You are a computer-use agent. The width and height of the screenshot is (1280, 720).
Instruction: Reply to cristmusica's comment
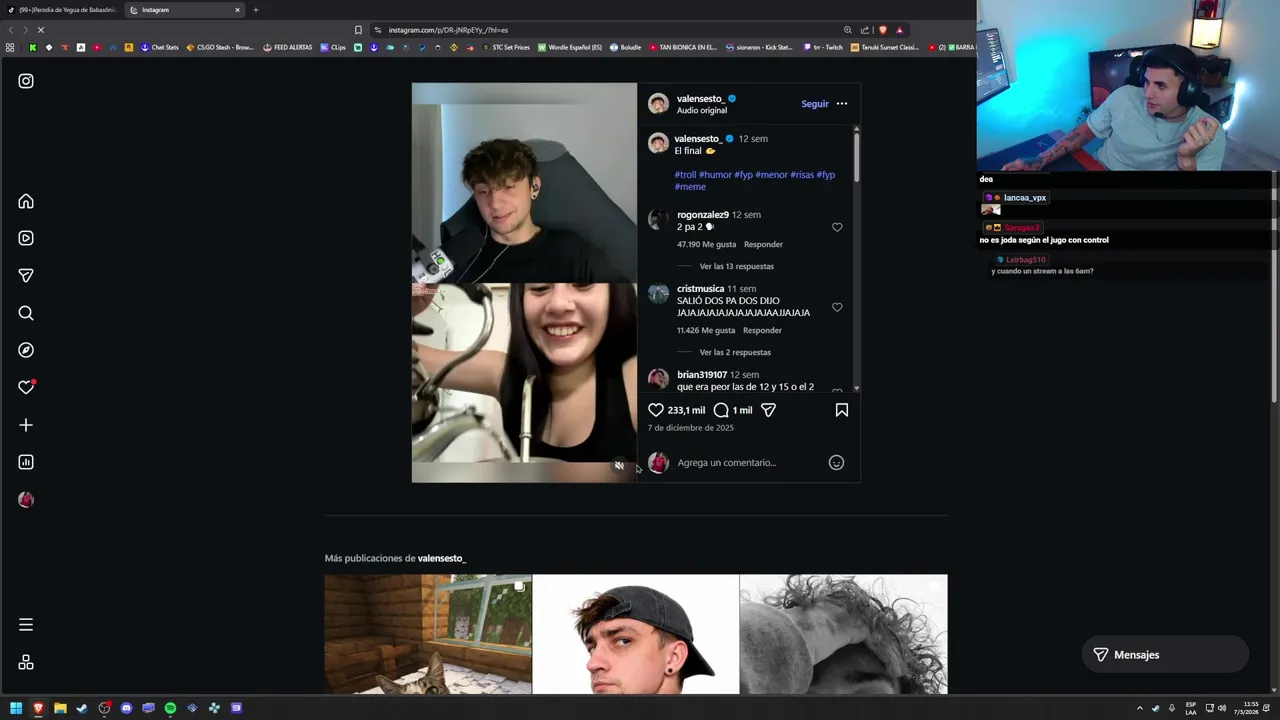click(762, 330)
